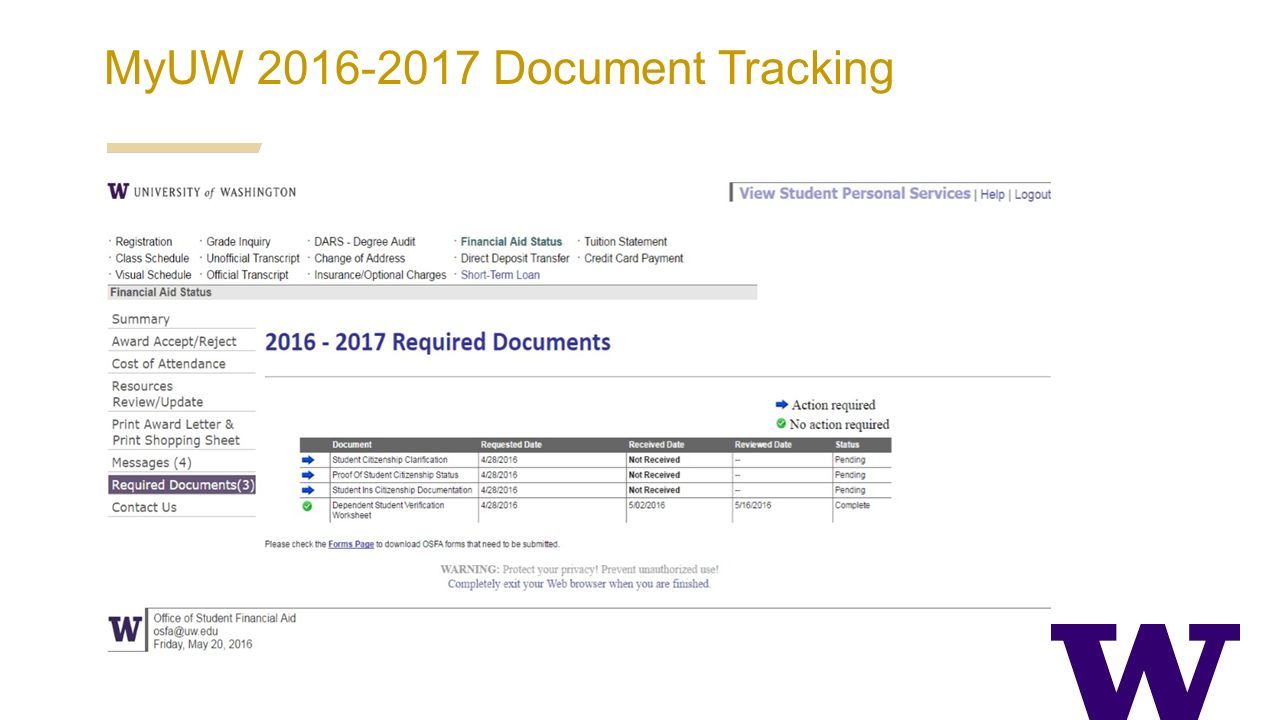The image size is (1280, 720).
Task: Open the Registration link
Action: 143,242
